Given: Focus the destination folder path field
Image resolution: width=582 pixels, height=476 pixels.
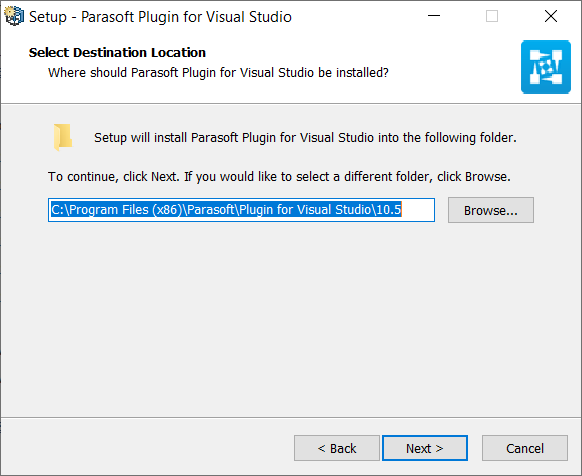Looking at the screenshot, I should click(x=241, y=210).
